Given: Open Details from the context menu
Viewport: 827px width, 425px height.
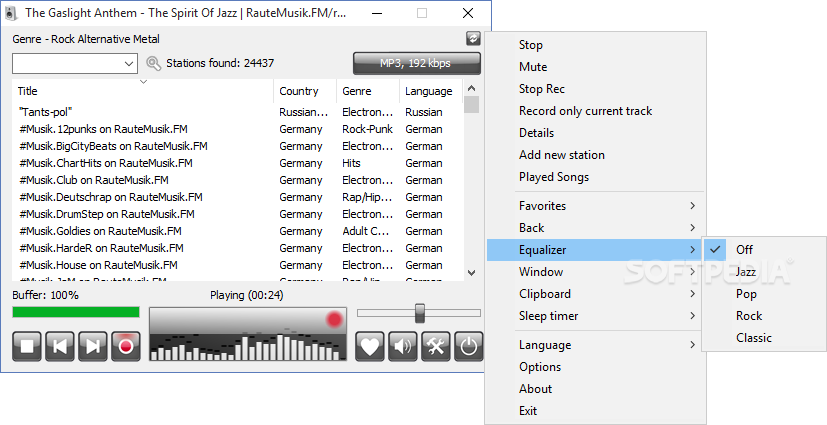Looking at the screenshot, I should coord(595,133).
